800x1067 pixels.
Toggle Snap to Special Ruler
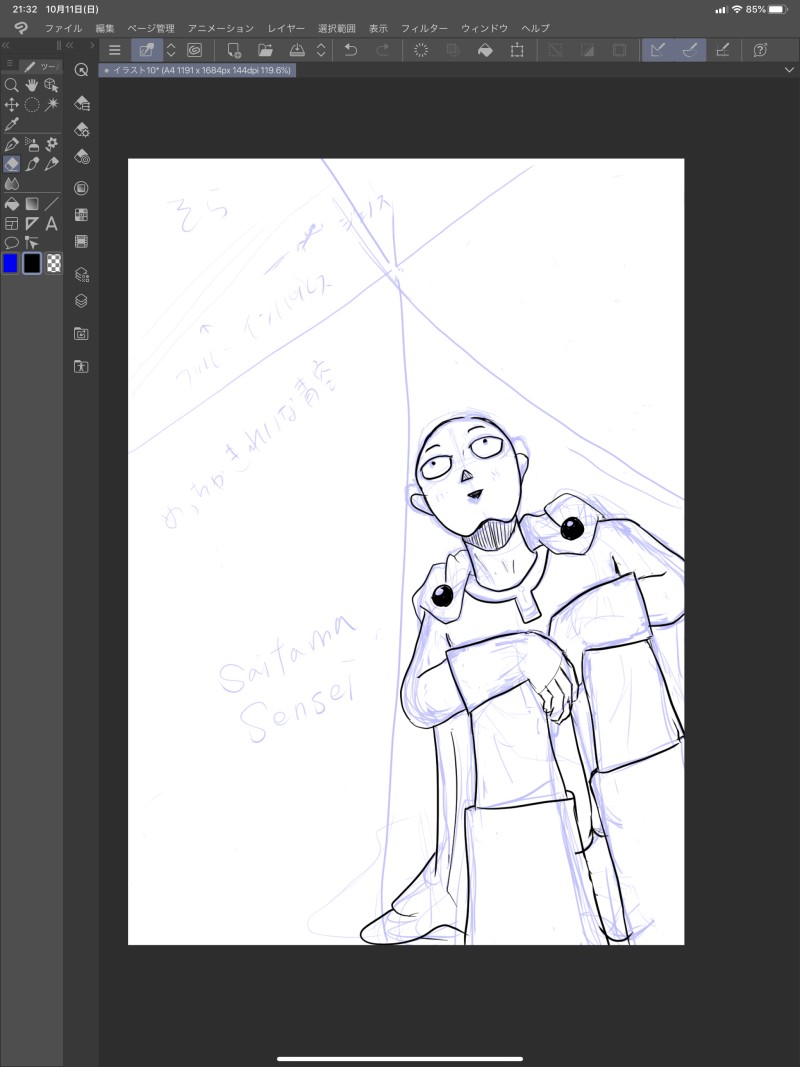tap(690, 50)
